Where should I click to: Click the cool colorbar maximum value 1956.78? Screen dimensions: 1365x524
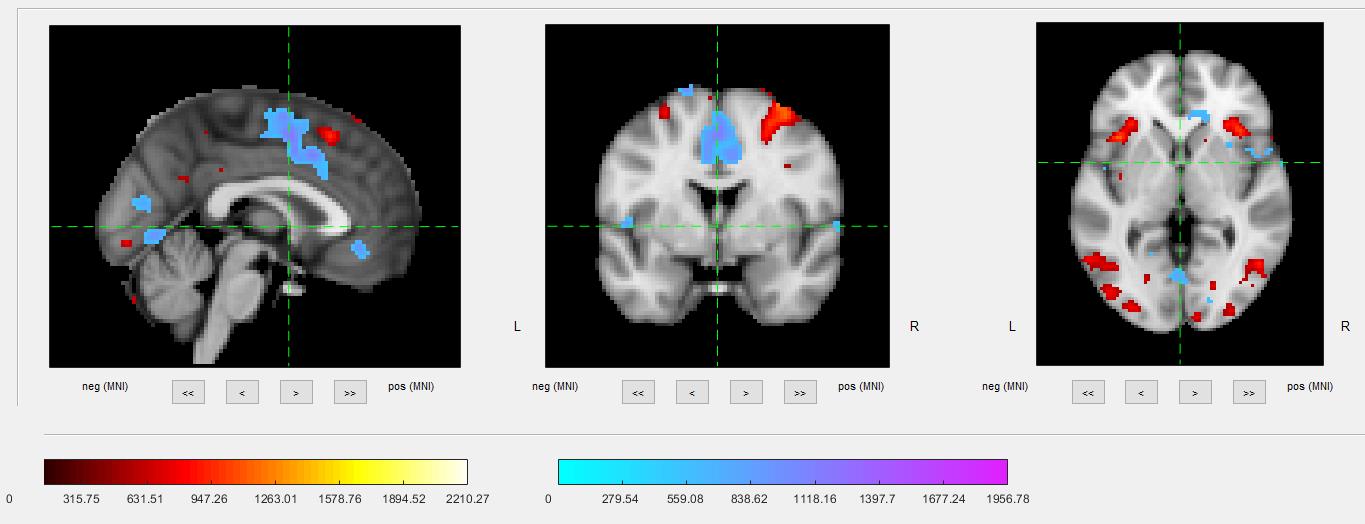point(1008,498)
